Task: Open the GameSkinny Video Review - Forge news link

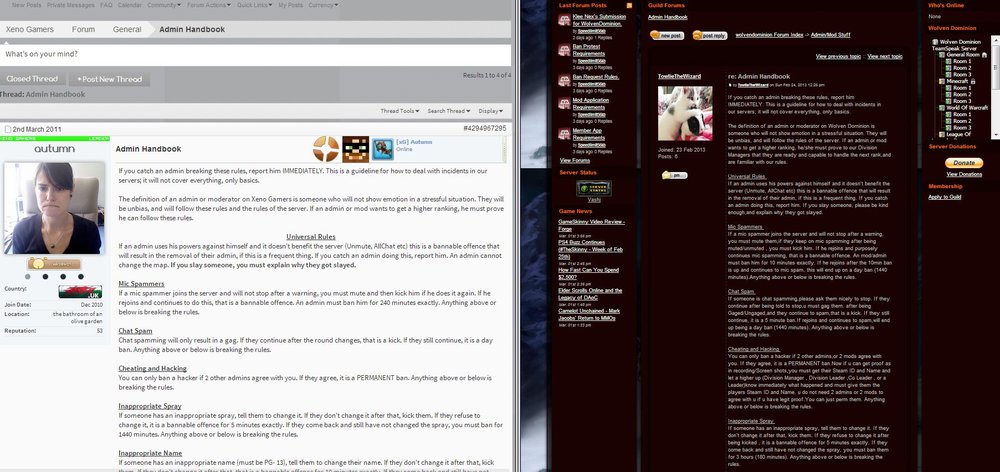Action: point(591,225)
